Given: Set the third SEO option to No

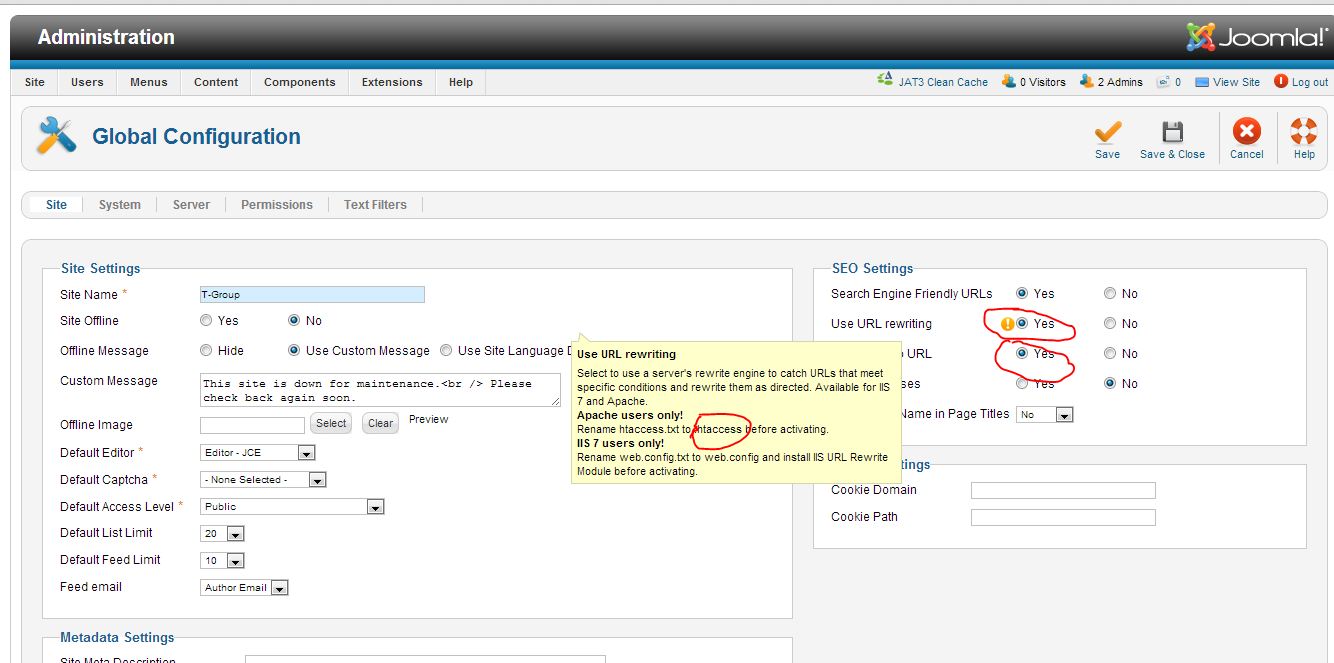Looking at the screenshot, I should coord(1110,354).
